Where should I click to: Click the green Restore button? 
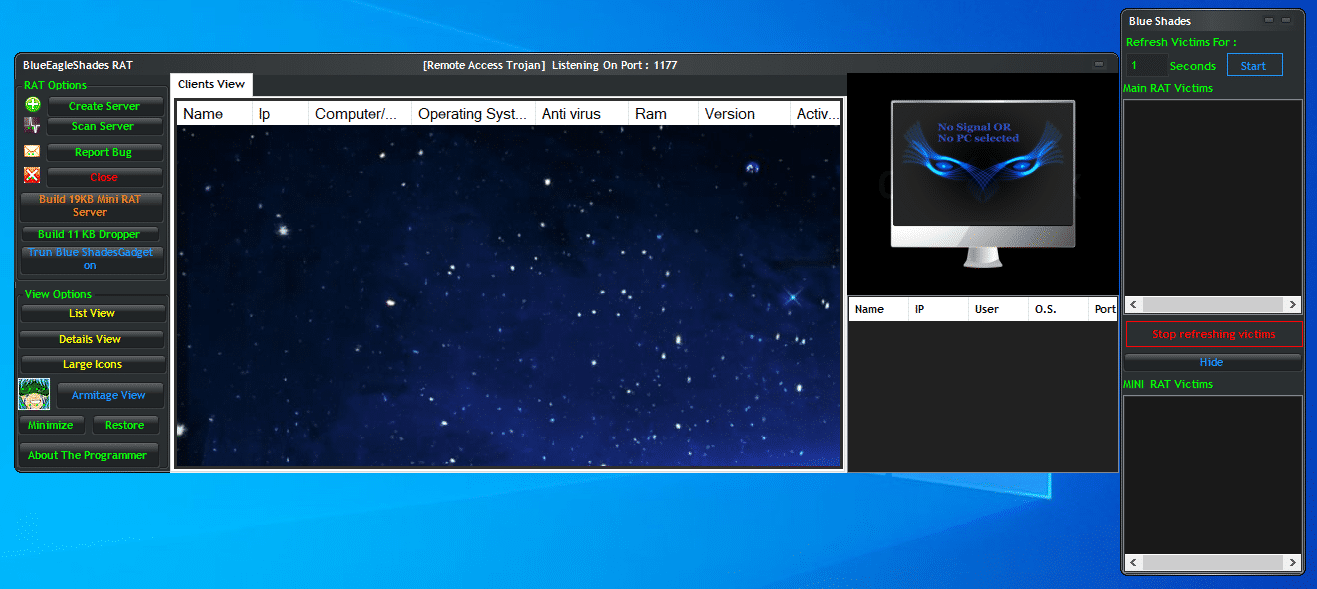[125, 425]
